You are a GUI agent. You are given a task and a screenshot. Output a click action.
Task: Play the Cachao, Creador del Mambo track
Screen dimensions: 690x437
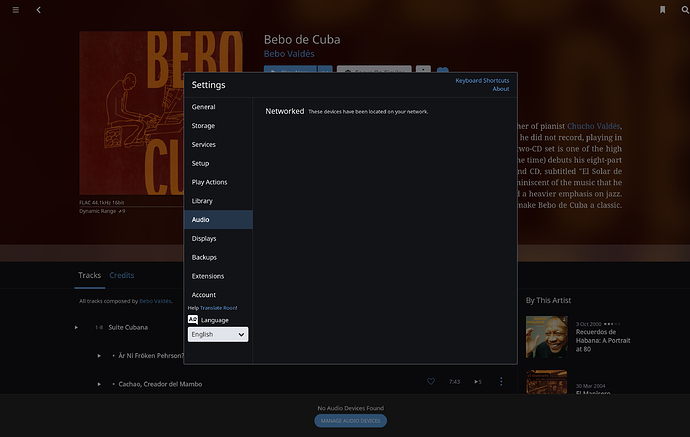tap(99, 384)
